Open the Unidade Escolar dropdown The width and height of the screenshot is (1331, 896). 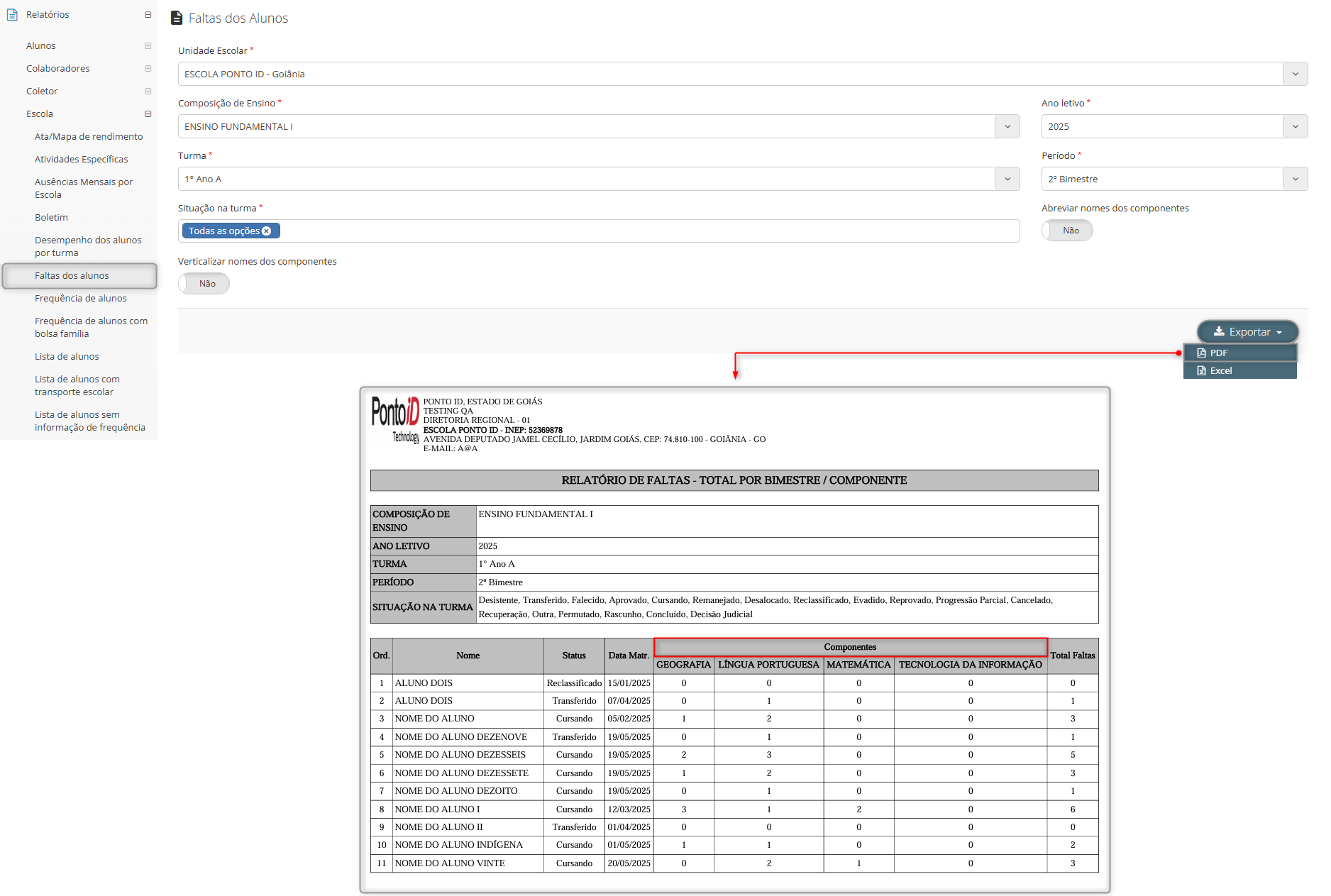pyautogui.click(x=1295, y=74)
